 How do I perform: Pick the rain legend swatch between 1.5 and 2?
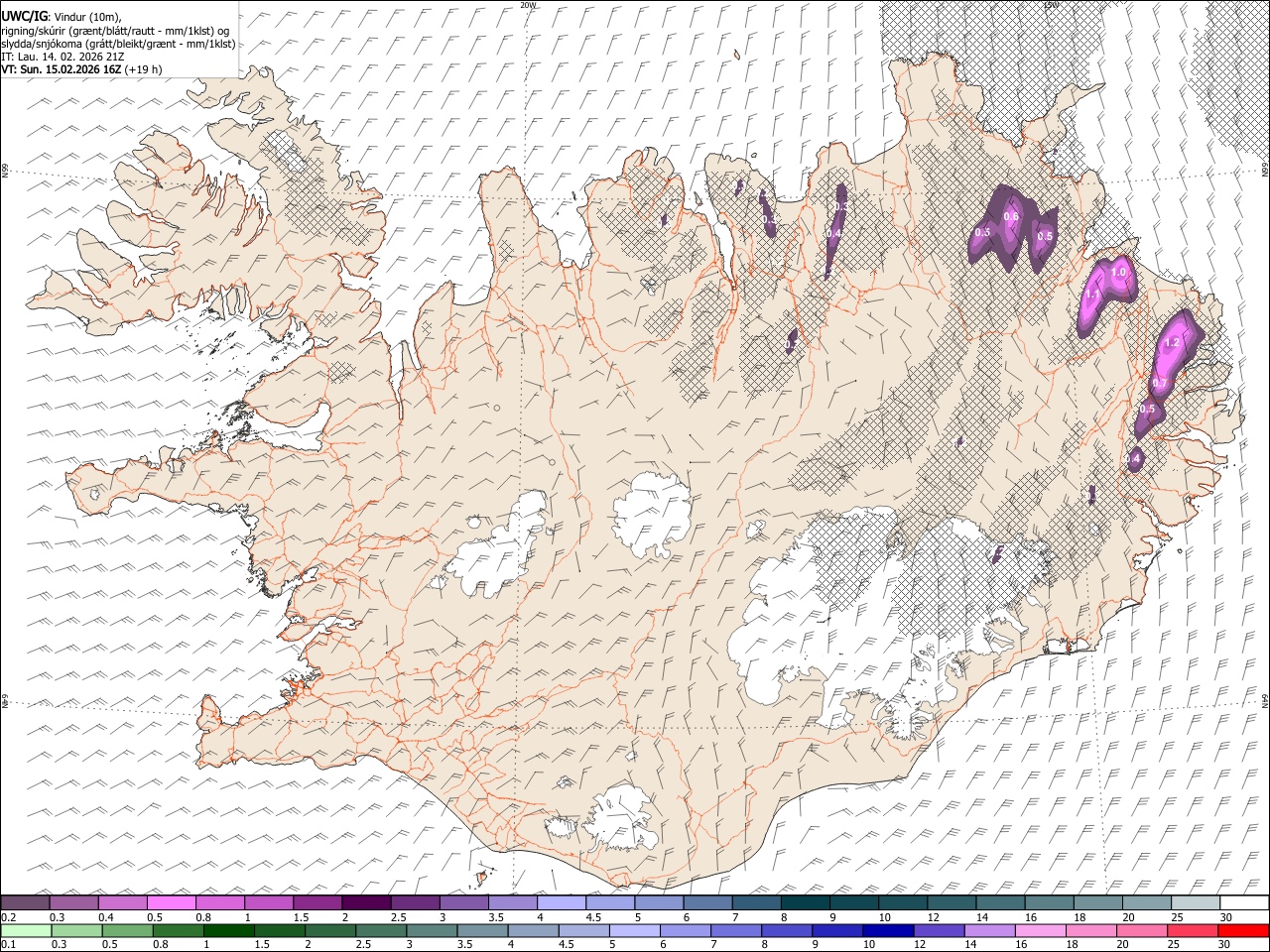coord(279,930)
